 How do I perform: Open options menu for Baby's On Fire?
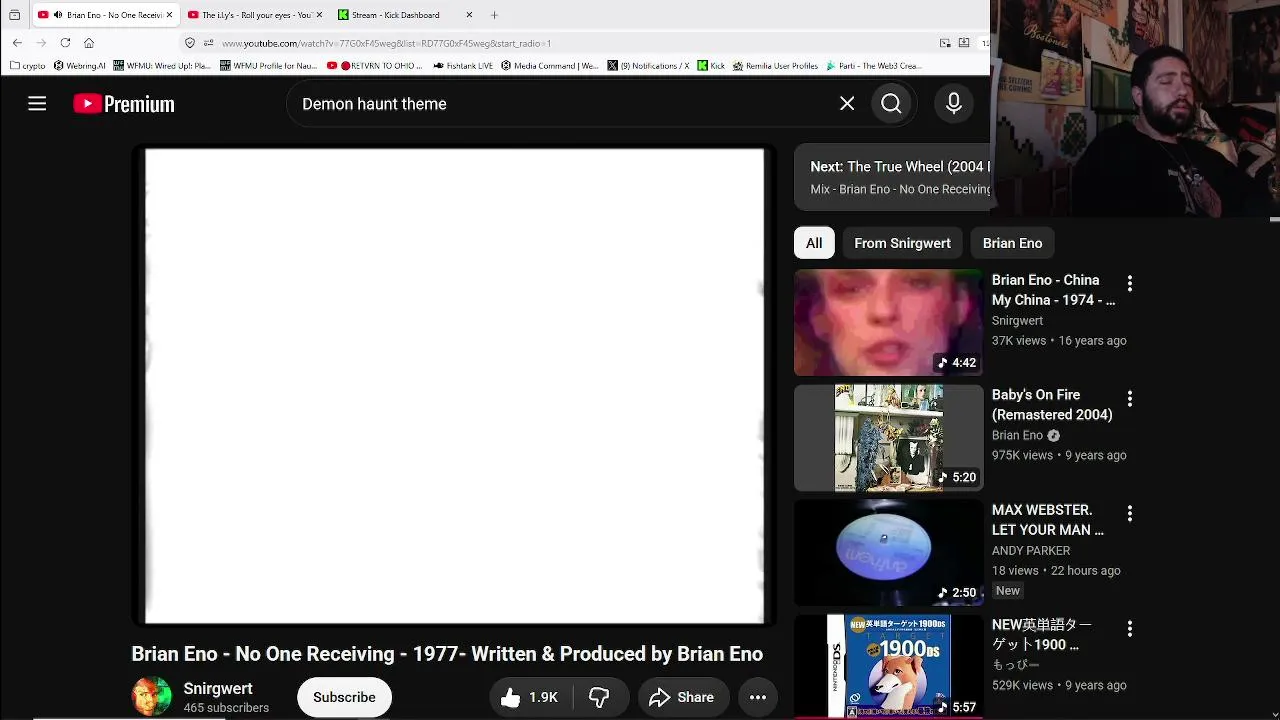click(1129, 399)
